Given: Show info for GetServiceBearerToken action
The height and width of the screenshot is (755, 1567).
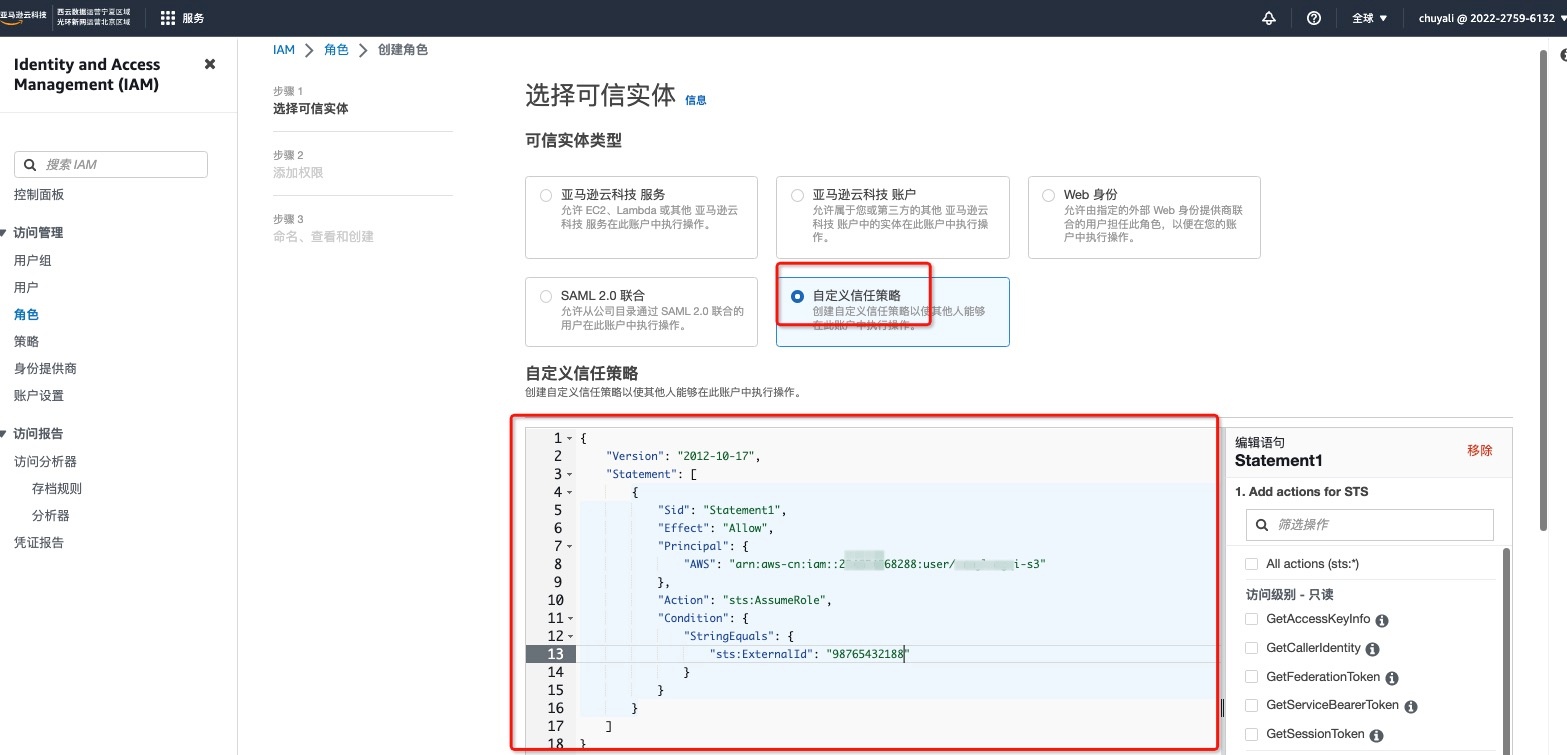Looking at the screenshot, I should pyautogui.click(x=1411, y=706).
